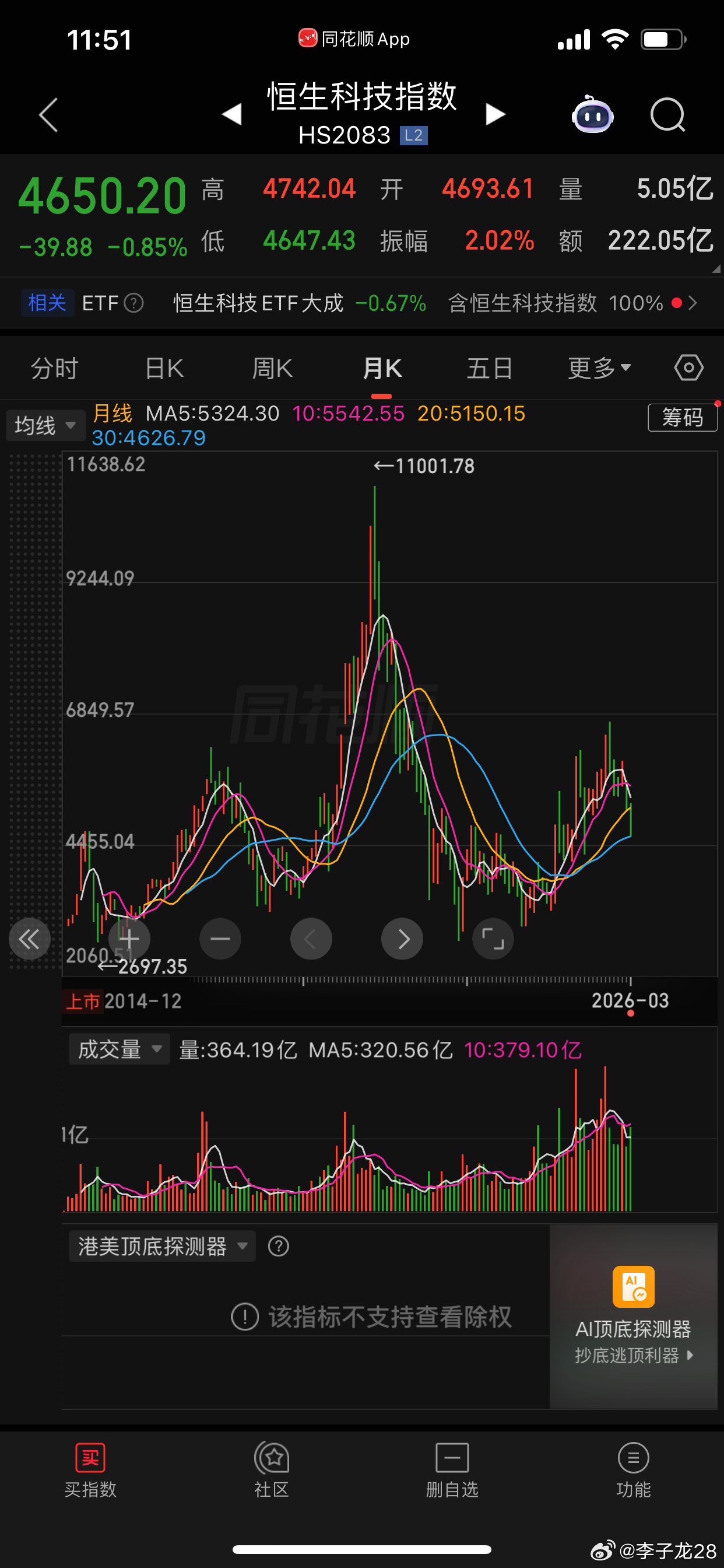Open 港美顶底探测器 indicator dropdown
The width and height of the screenshot is (724, 1568).
163,1246
